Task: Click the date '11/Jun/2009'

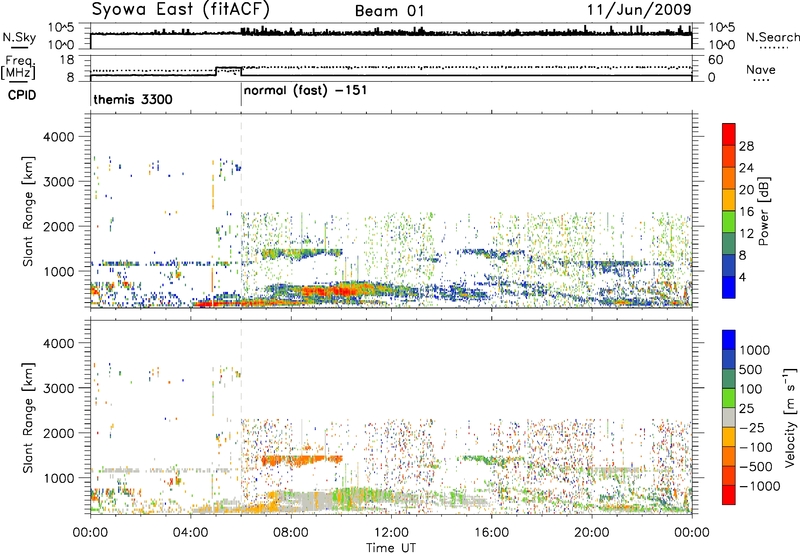Action: (639, 10)
